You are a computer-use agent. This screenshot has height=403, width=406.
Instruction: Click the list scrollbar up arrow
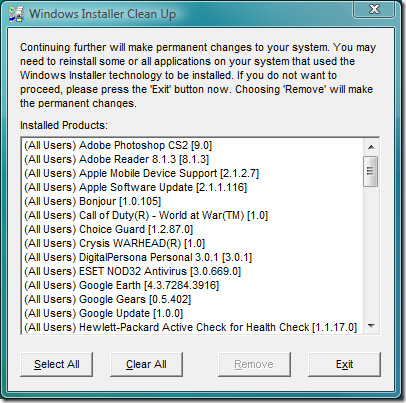pos(371,147)
